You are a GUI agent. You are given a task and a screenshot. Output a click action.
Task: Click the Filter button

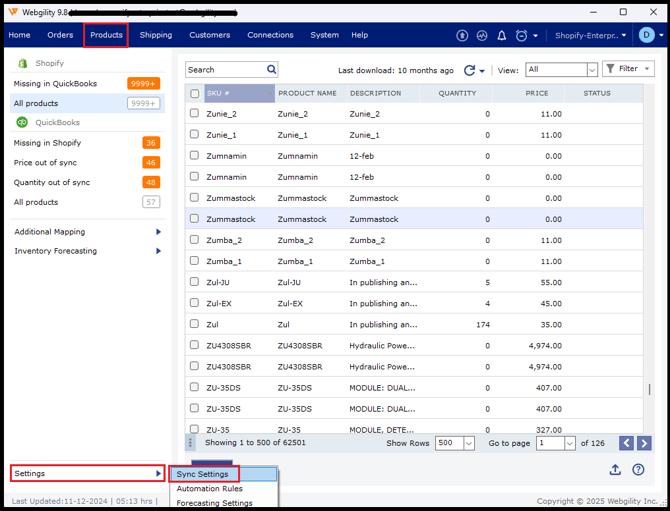pos(628,69)
